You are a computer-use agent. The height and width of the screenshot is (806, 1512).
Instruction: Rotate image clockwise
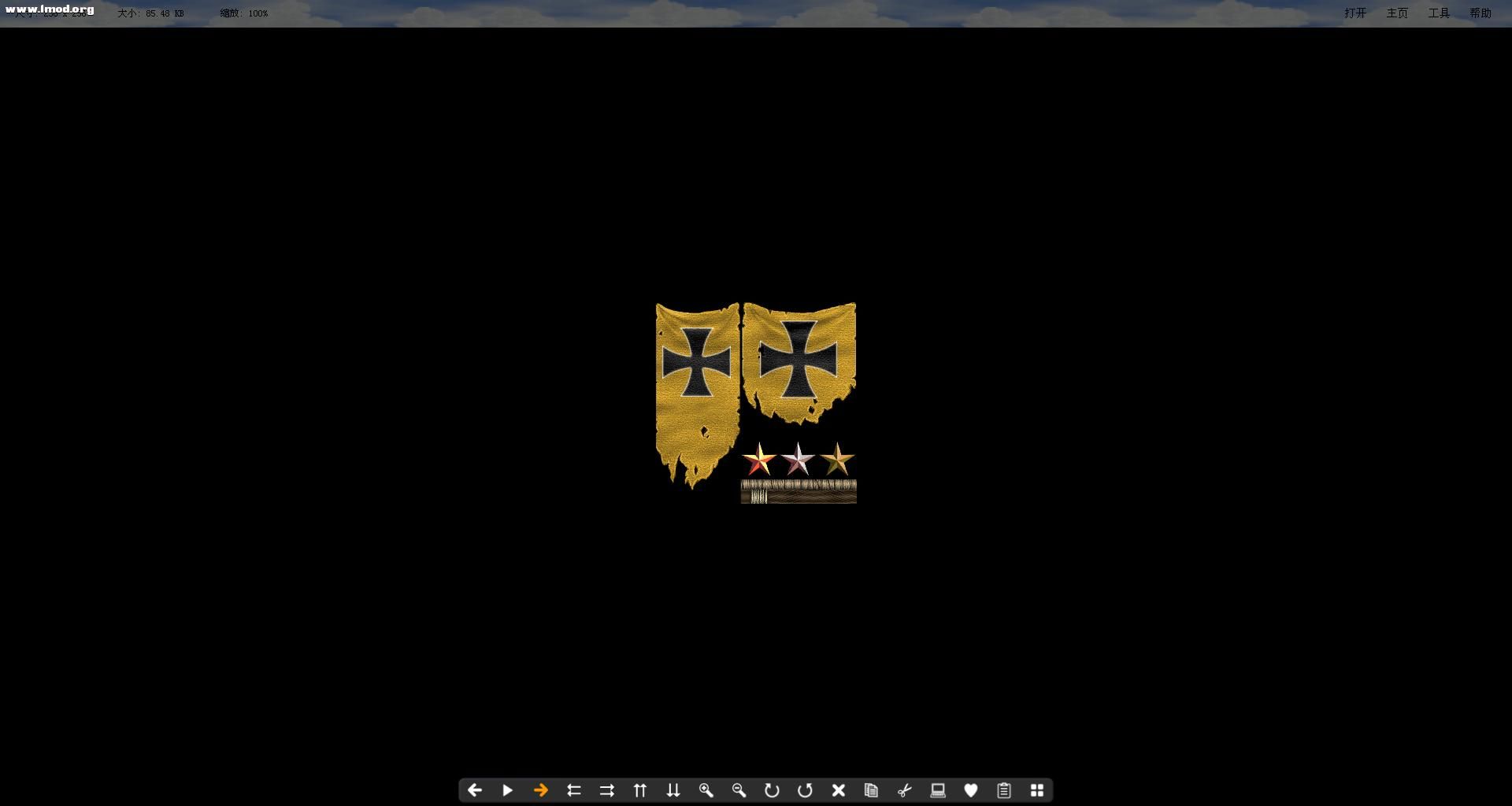[x=772, y=790]
